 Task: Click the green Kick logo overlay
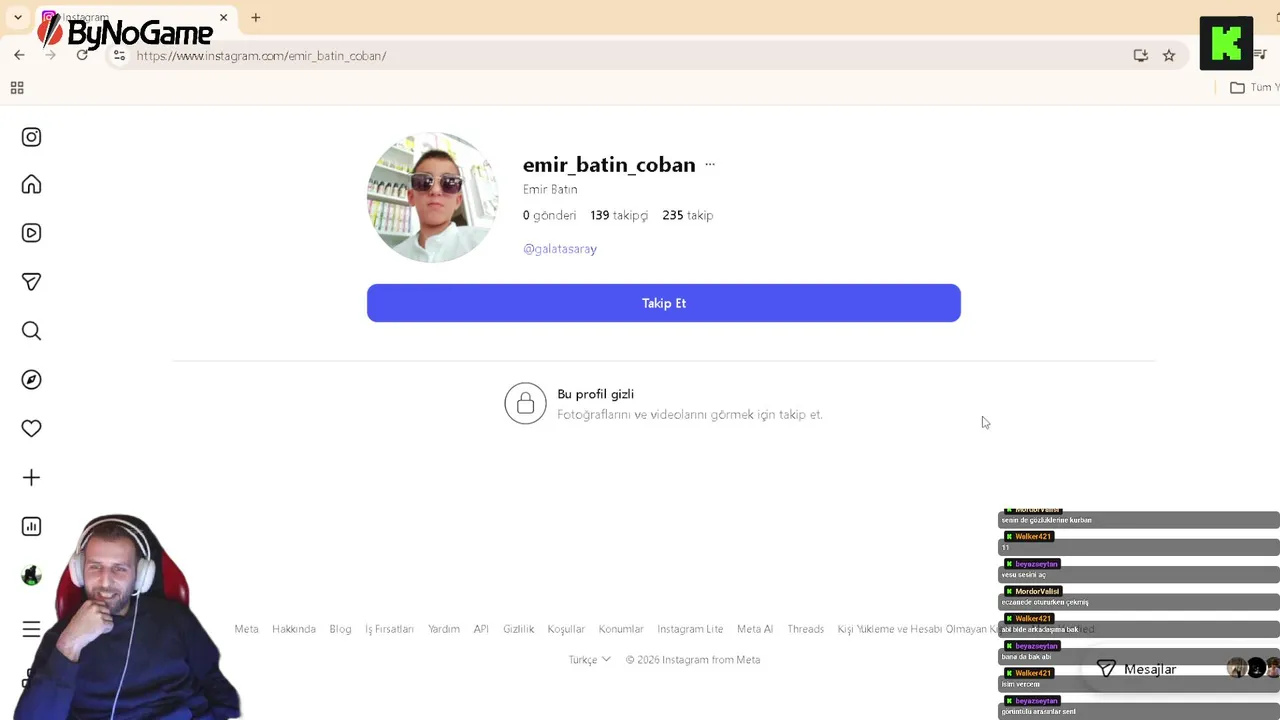pos(1226,43)
